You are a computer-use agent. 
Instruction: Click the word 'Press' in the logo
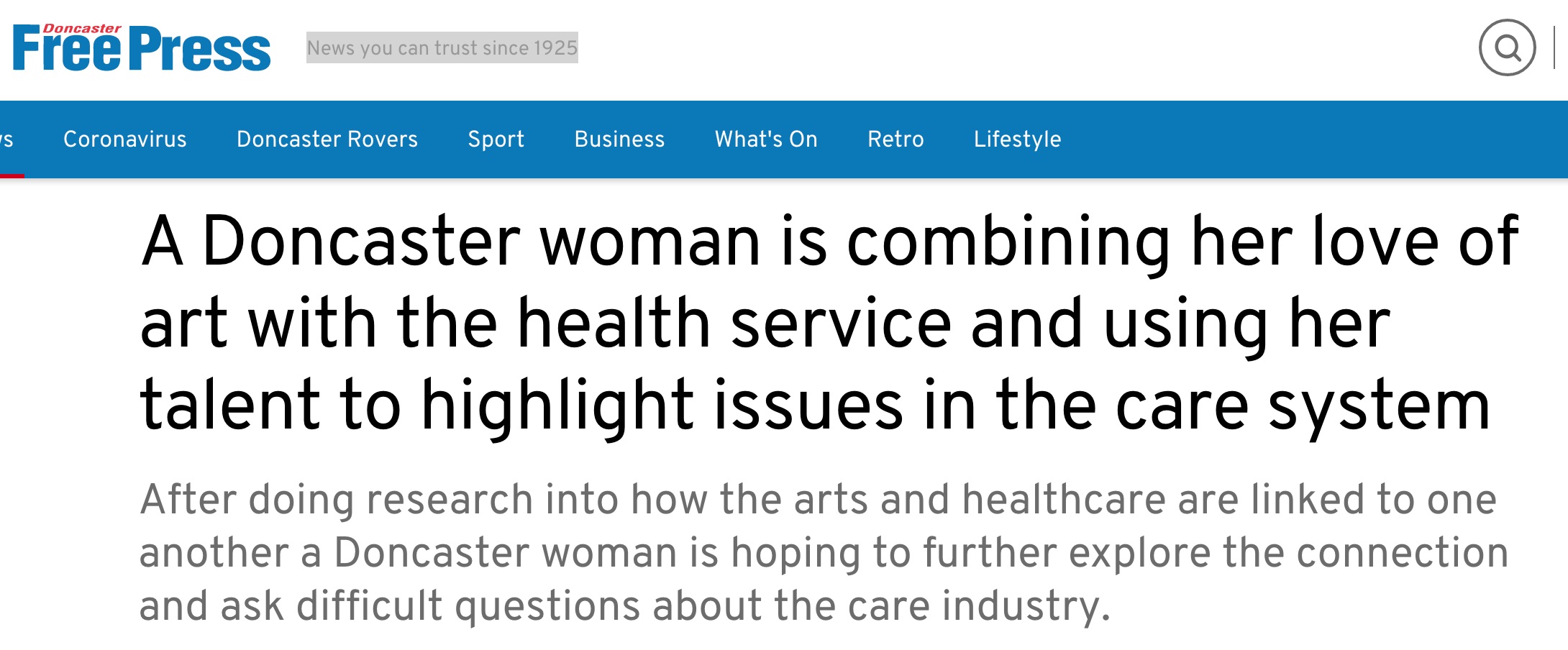point(203,50)
